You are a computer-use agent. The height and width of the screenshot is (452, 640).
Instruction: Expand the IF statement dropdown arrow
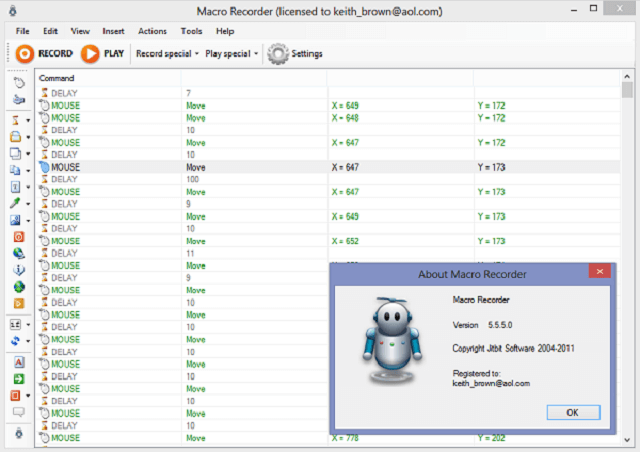coord(28,325)
